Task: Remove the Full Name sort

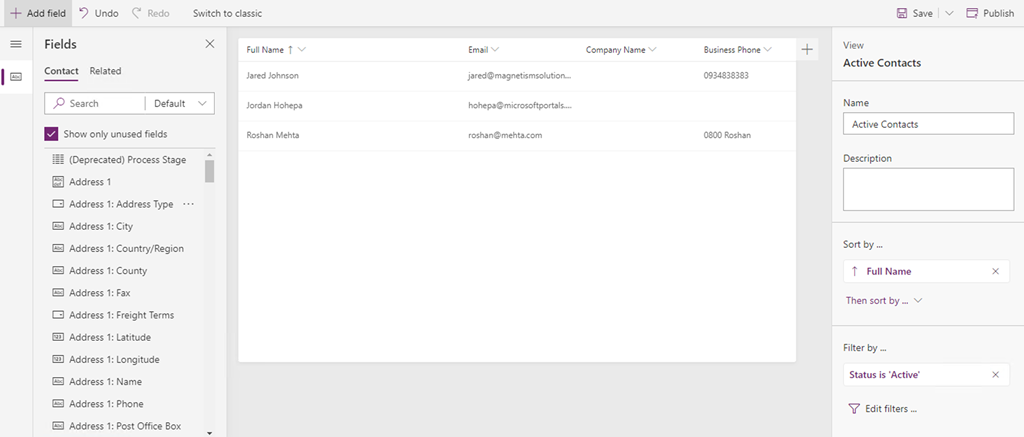Action: pos(995,271)
